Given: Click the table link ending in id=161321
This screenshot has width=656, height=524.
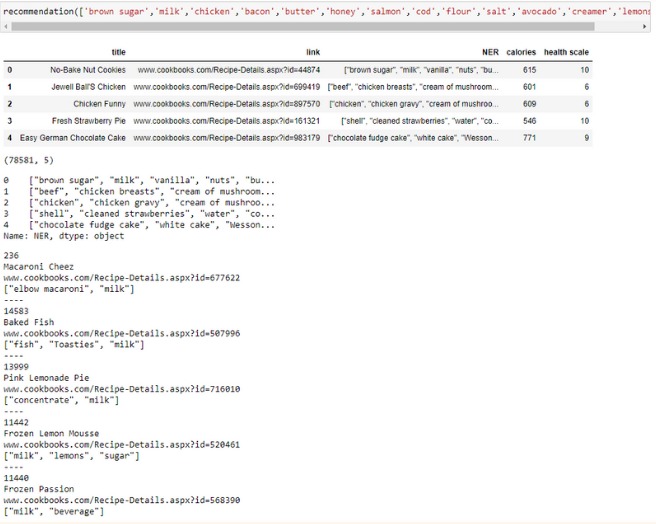Looking at the screenshot, I should pos(227,121).
